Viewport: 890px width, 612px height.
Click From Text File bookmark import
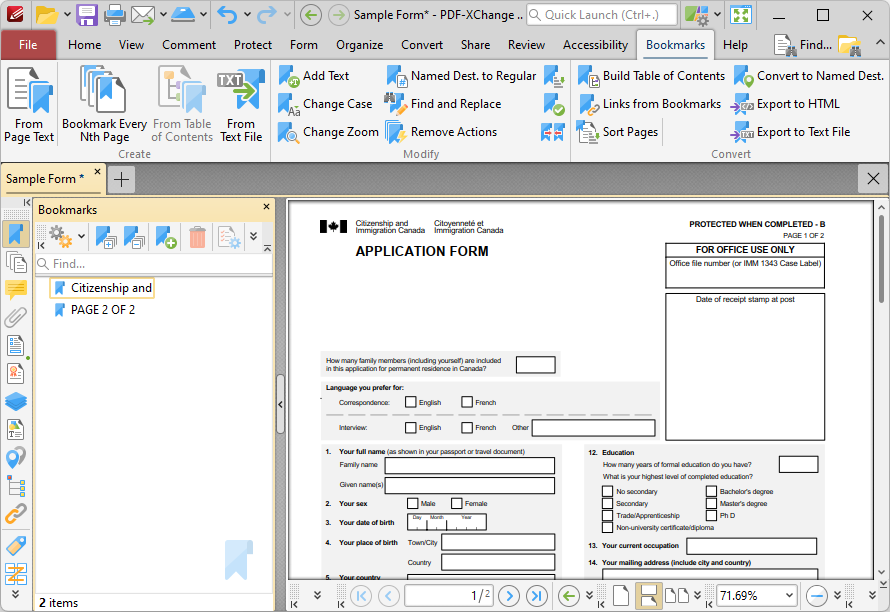(241, 104)
